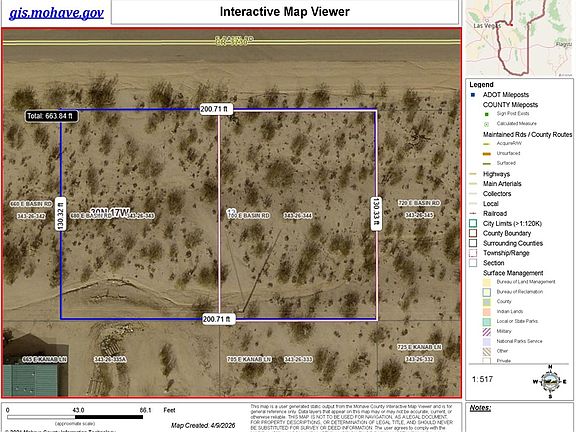Select the Indian Lands color swatch
This screenshot has height=432, width=576.
486,312
